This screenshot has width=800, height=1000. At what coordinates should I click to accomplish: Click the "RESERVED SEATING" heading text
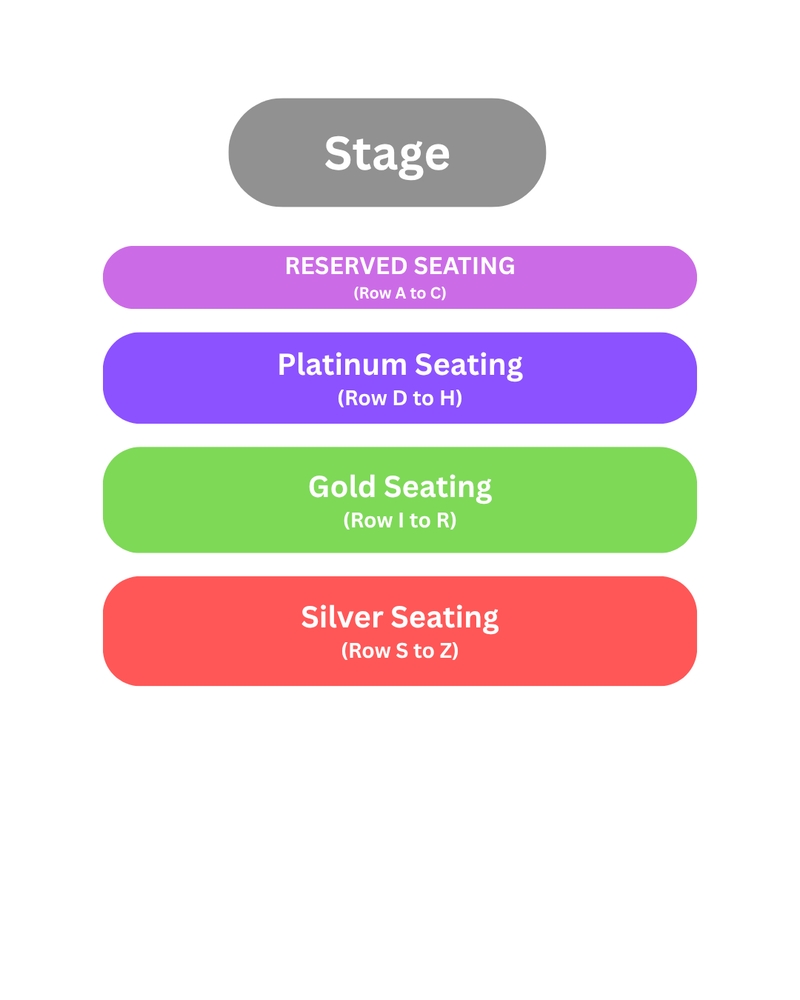tap(399, 266)
